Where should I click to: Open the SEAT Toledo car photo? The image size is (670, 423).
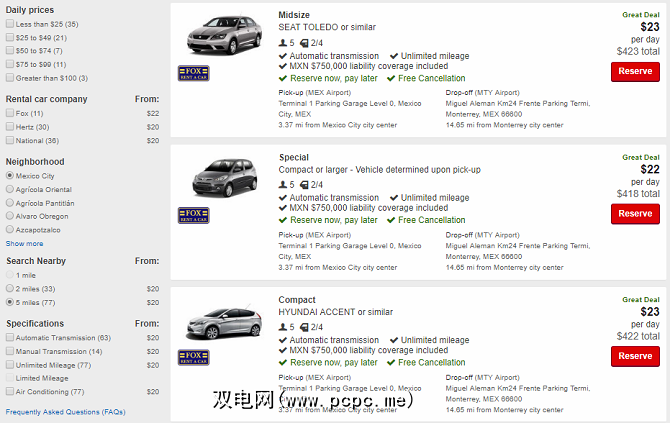(x=224, y=35)
